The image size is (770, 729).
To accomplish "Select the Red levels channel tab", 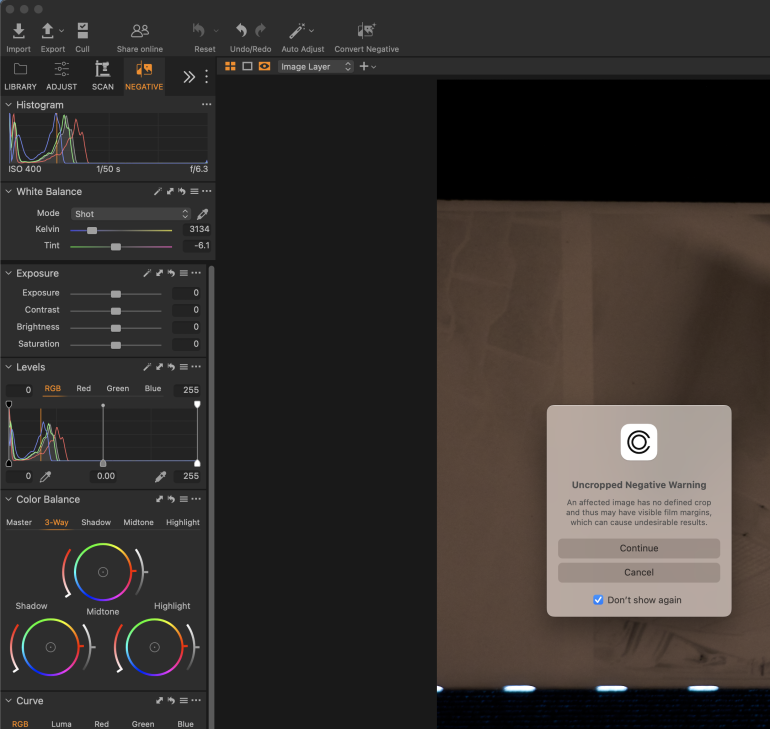I will pyautogui.click(x=83, y=388).
